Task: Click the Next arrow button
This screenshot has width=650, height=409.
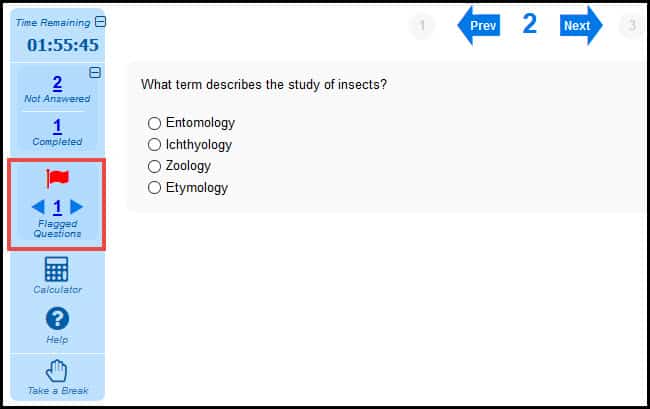Action: click(x=580, y=25)
